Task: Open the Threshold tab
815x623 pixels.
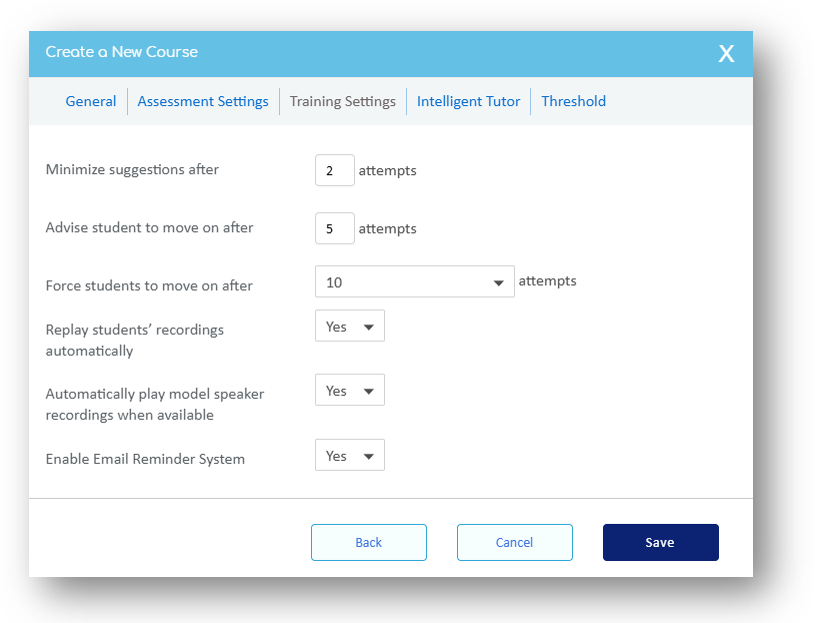Action: [x=573, y=101]
